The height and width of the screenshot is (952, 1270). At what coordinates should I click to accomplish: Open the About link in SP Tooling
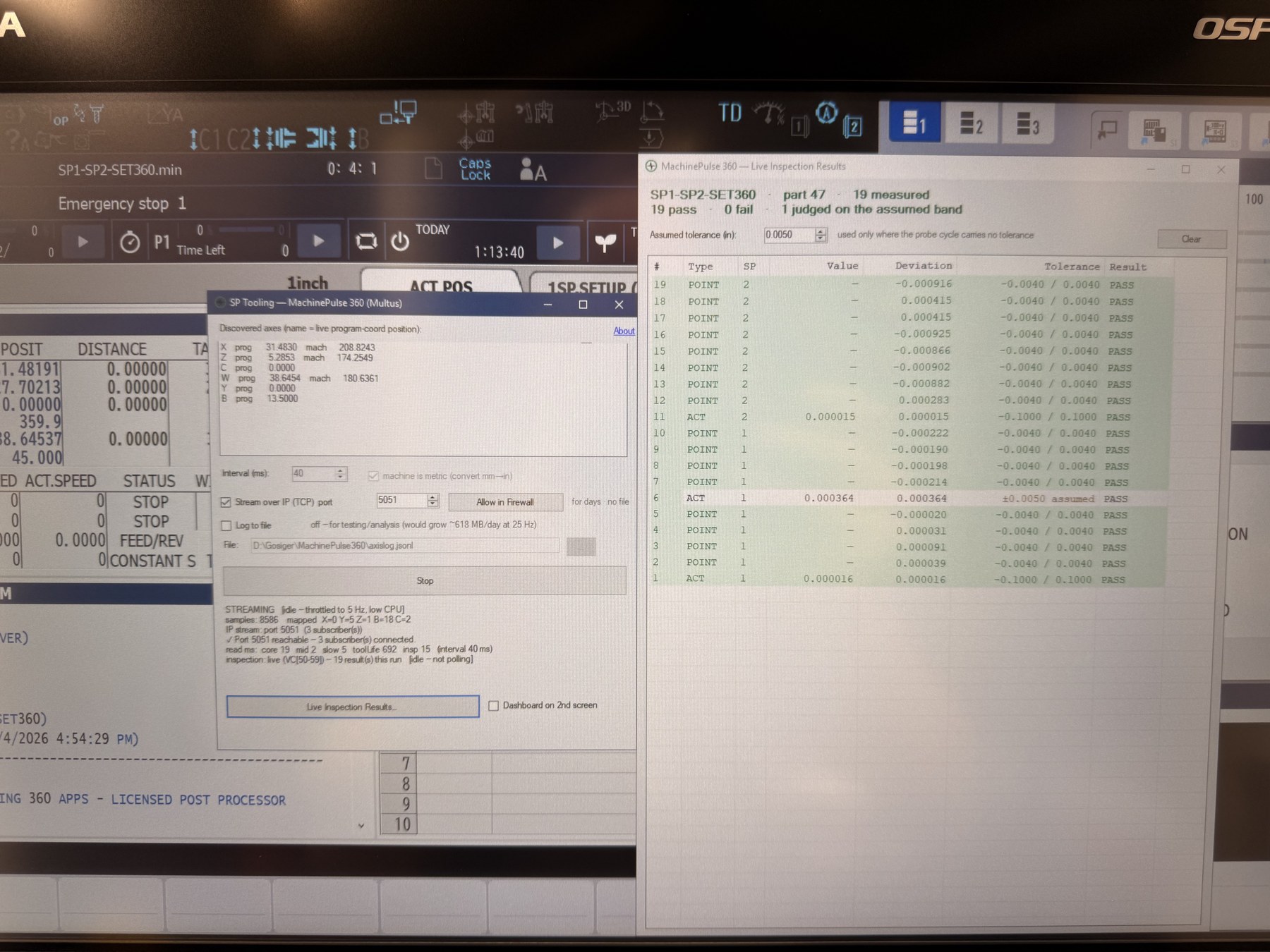(x=624, y=331)
